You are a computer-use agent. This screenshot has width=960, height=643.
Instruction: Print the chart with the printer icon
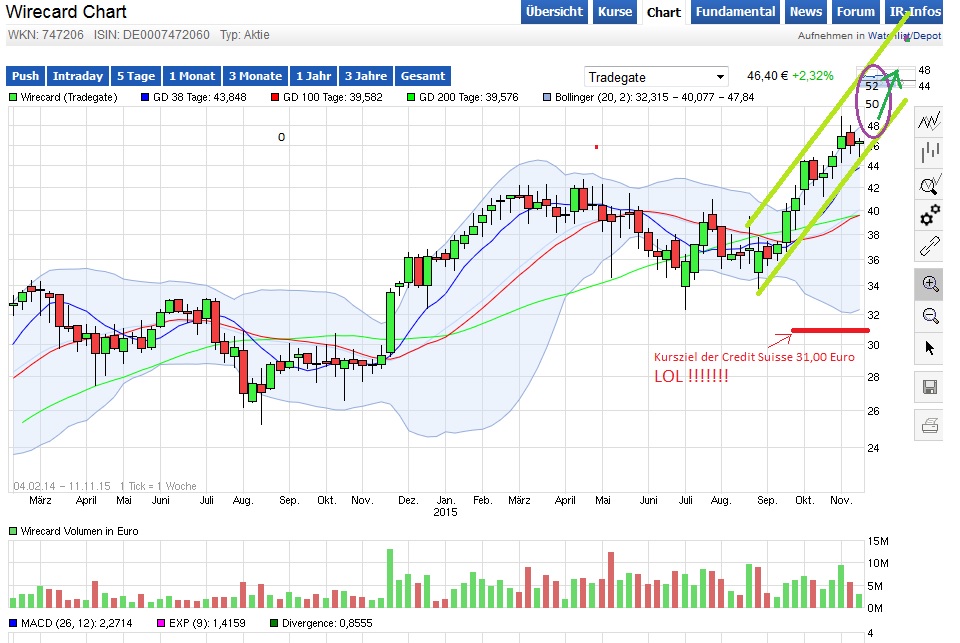(929, 425)
